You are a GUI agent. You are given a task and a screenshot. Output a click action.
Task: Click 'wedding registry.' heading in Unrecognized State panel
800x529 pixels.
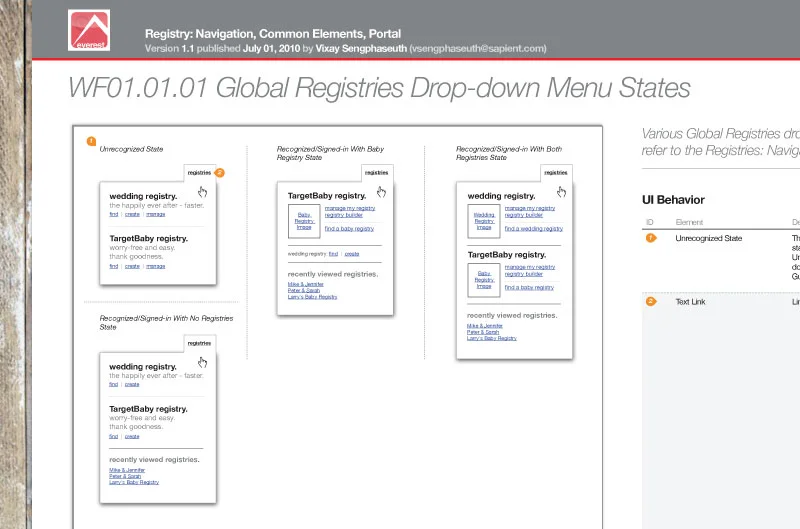click(x=143, y=196)
